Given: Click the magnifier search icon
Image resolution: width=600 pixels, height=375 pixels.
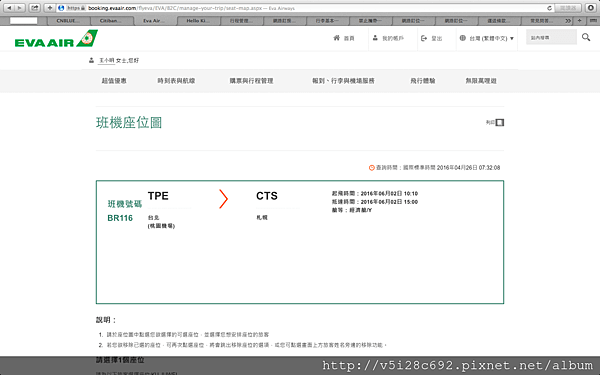Looking at the screenshot, I should pos(586,37).
